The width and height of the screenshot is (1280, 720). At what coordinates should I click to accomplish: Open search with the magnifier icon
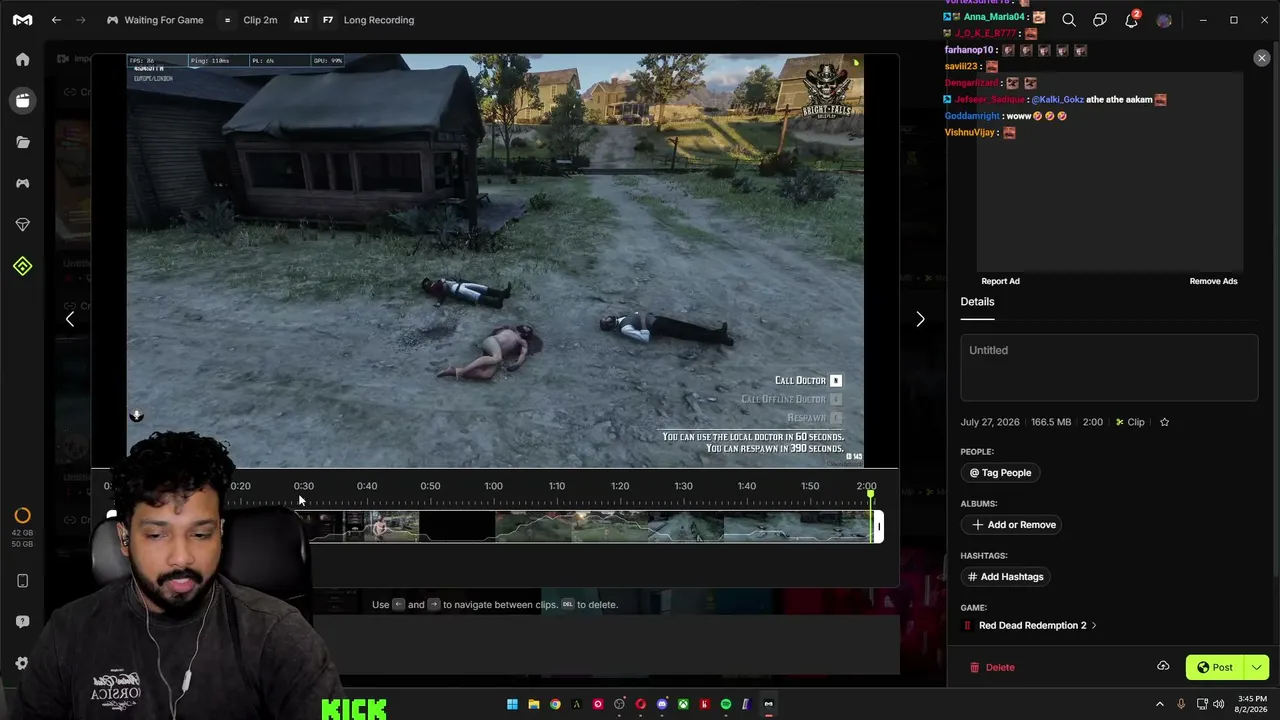[1069, 20]
